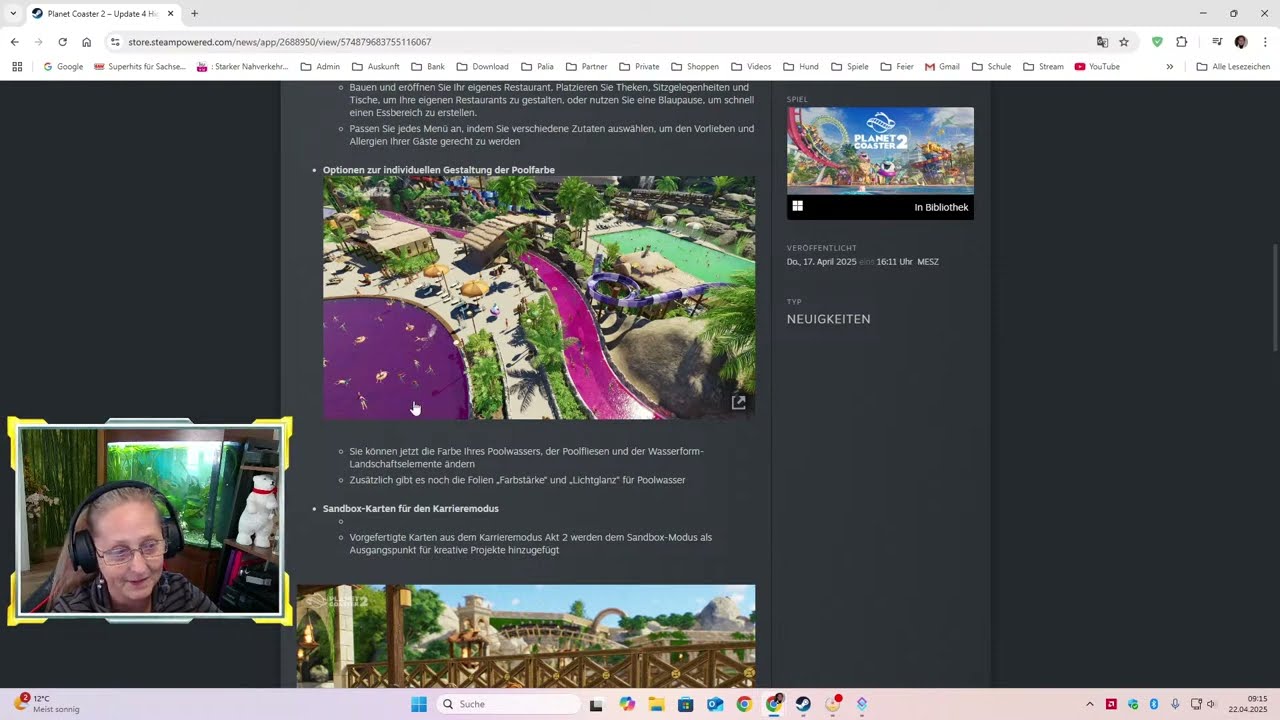This screenshot has width=1280, height=720.
Task: Open the Hund bookmark folder
Action: click(x=801, y=67)
